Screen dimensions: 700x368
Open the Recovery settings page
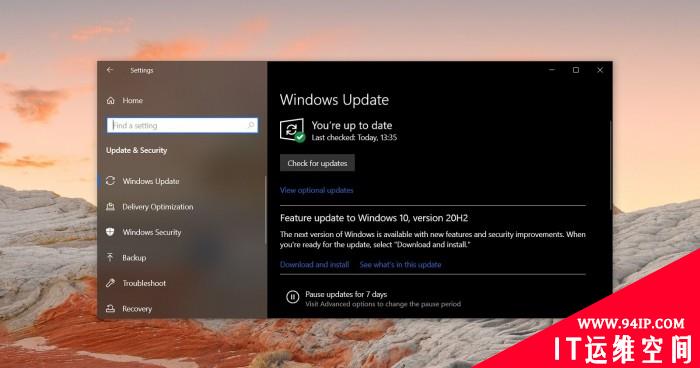click(182, 309)
